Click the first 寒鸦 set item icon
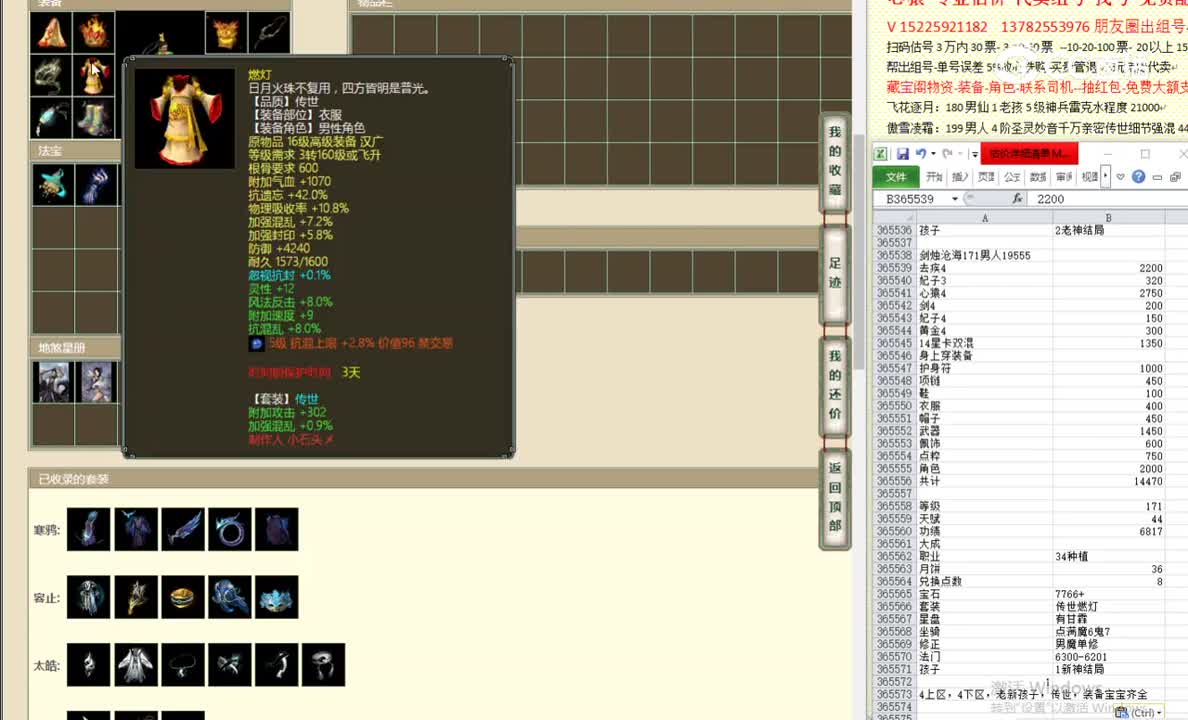Image resolution: width=1188 pixels, height=720 pixels. point(89,529)
